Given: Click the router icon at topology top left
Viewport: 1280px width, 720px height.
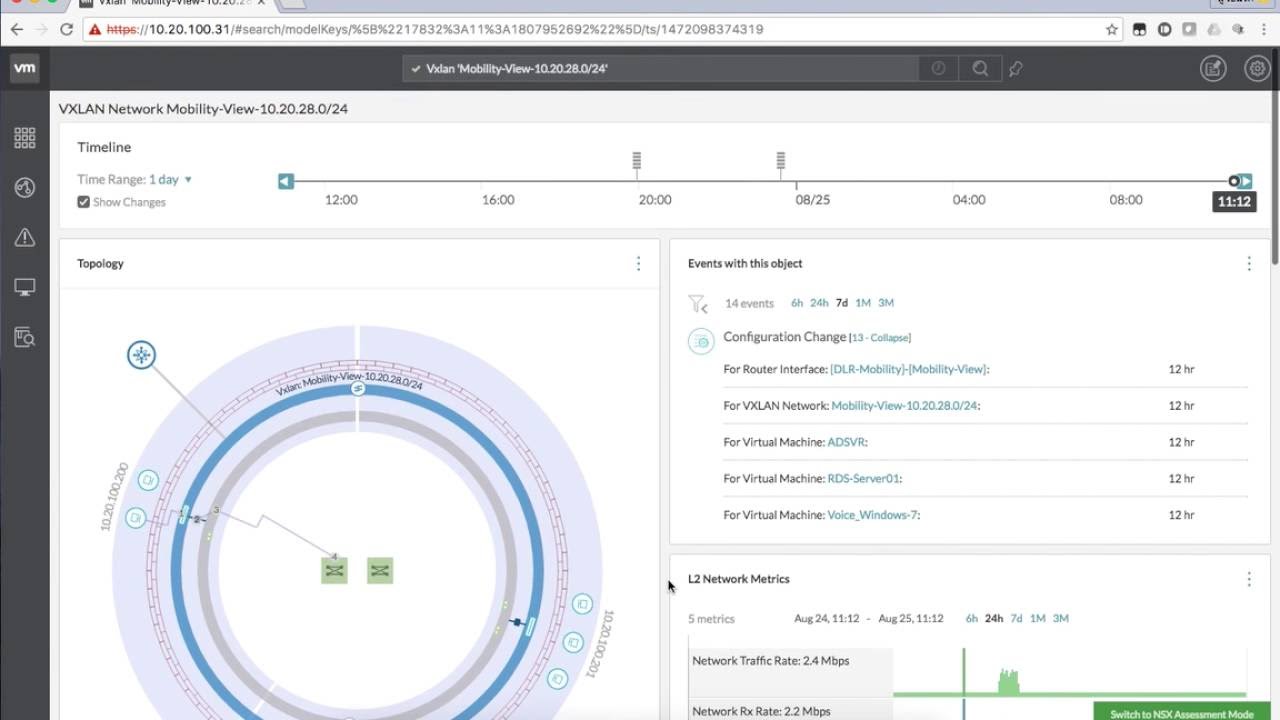Looking at the screenshot, I should pos(142,355).
